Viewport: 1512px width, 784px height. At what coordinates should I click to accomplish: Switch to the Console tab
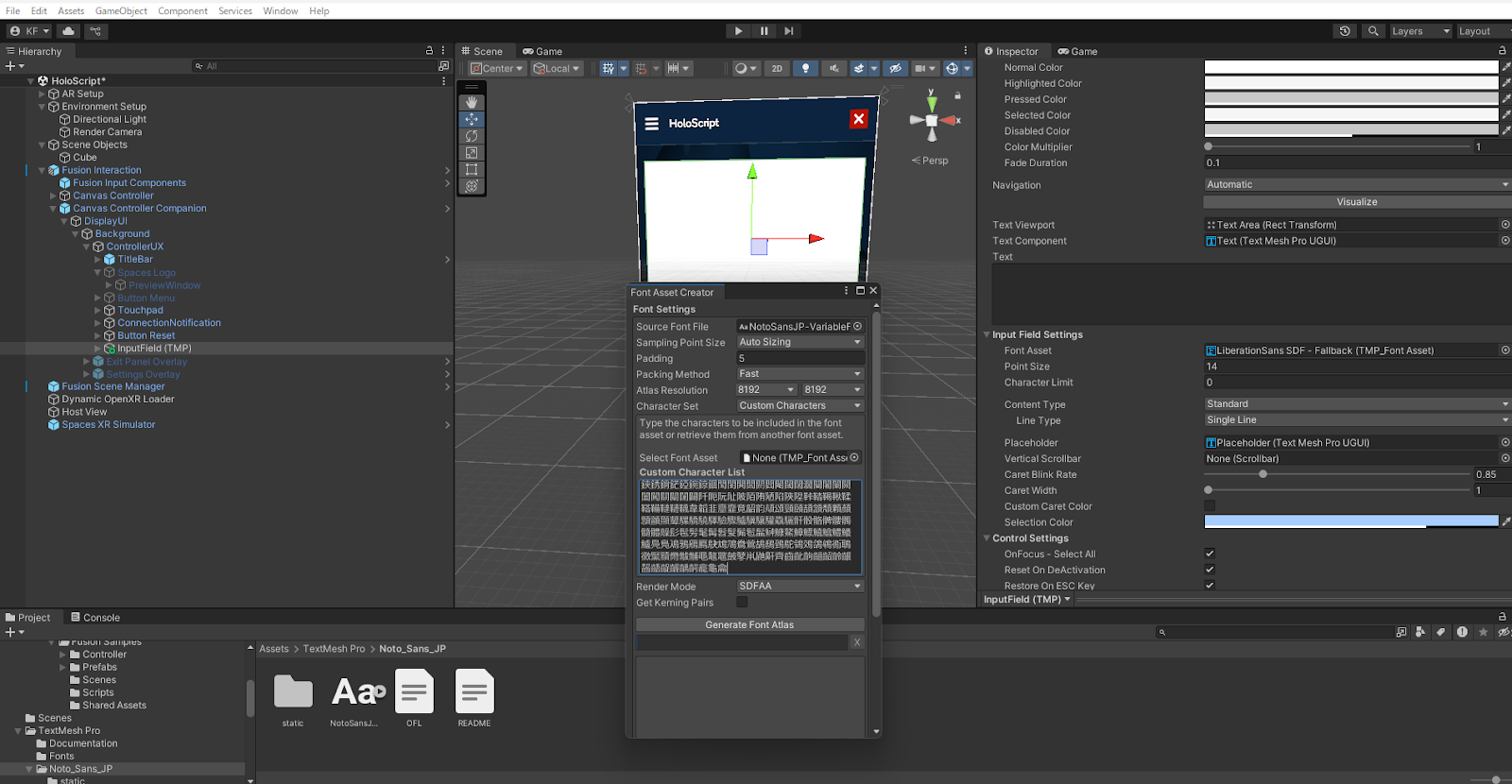(95, 618)
